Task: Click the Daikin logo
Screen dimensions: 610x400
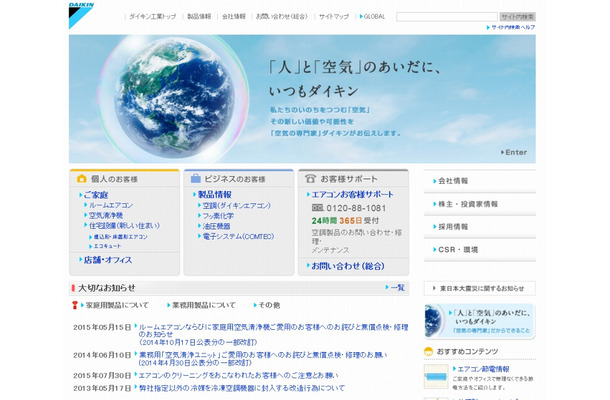Action: 81,16
